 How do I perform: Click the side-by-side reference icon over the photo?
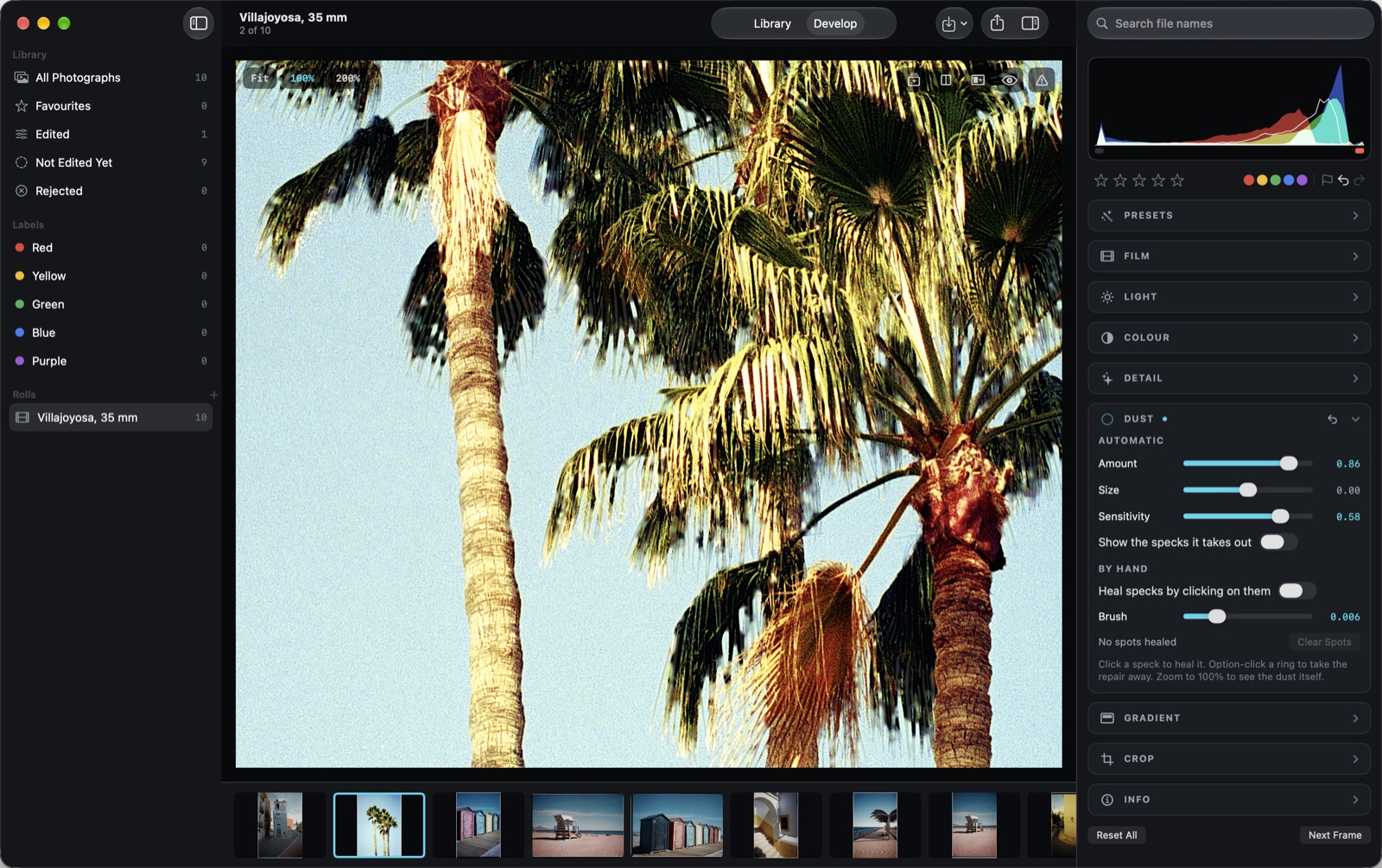[978, 79]
